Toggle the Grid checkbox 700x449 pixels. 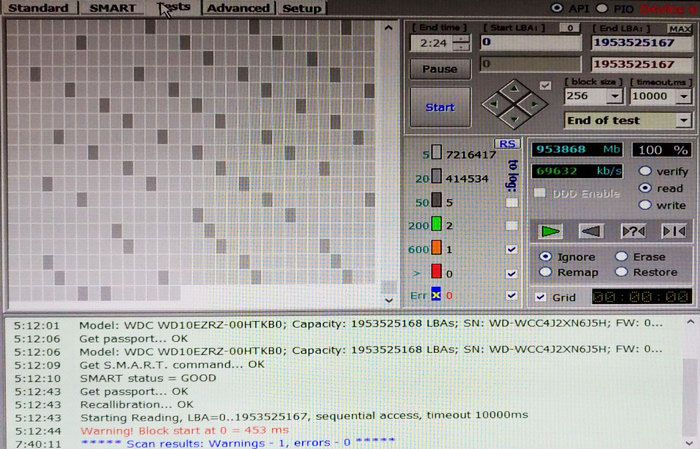541,297
